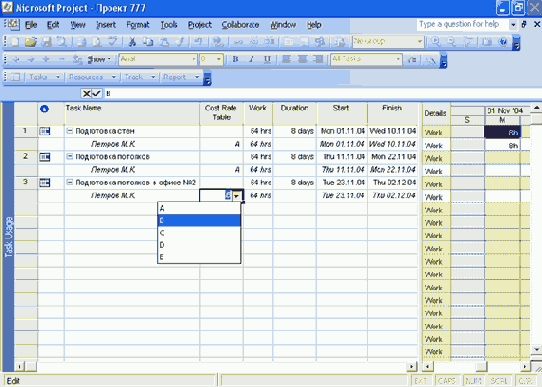Open the Track guide button
This screenshot has height=387, width=542.
pos(139,77)
